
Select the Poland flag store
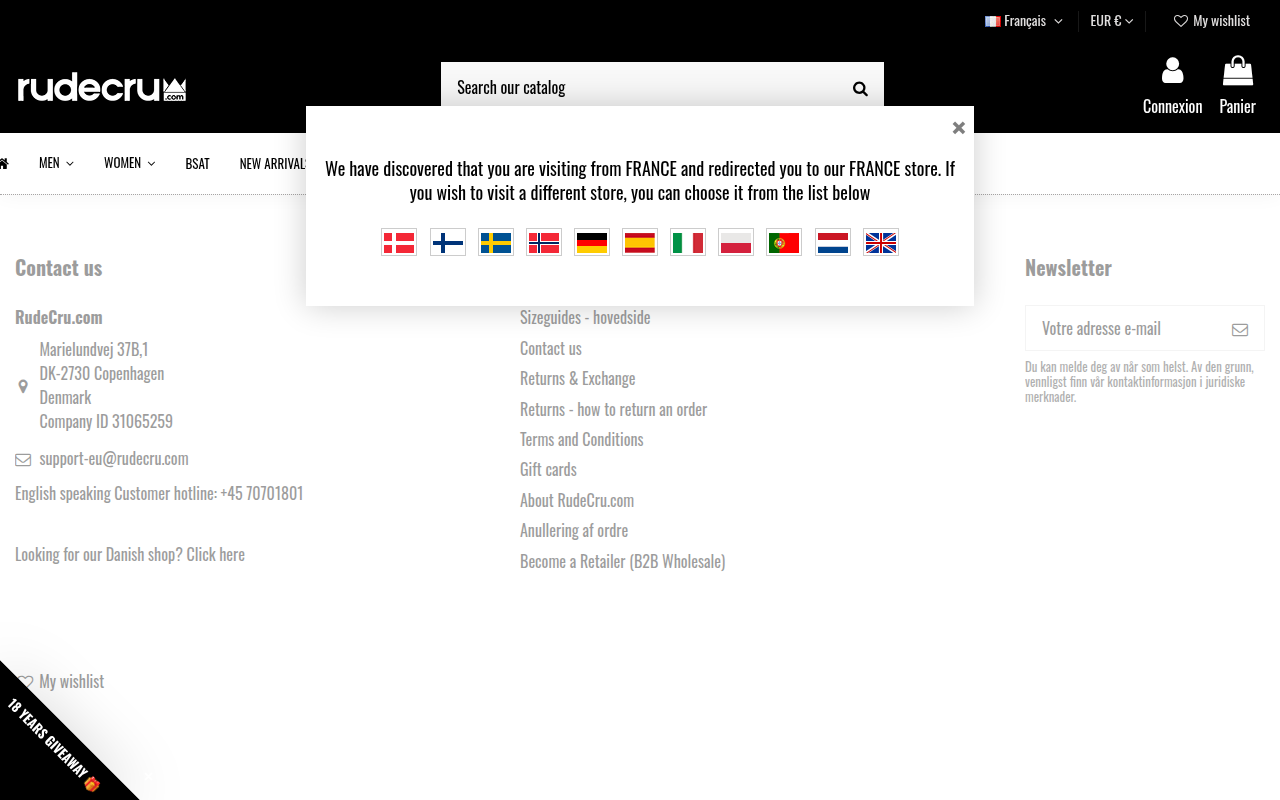pyautogui.click(x=736, y=242)
